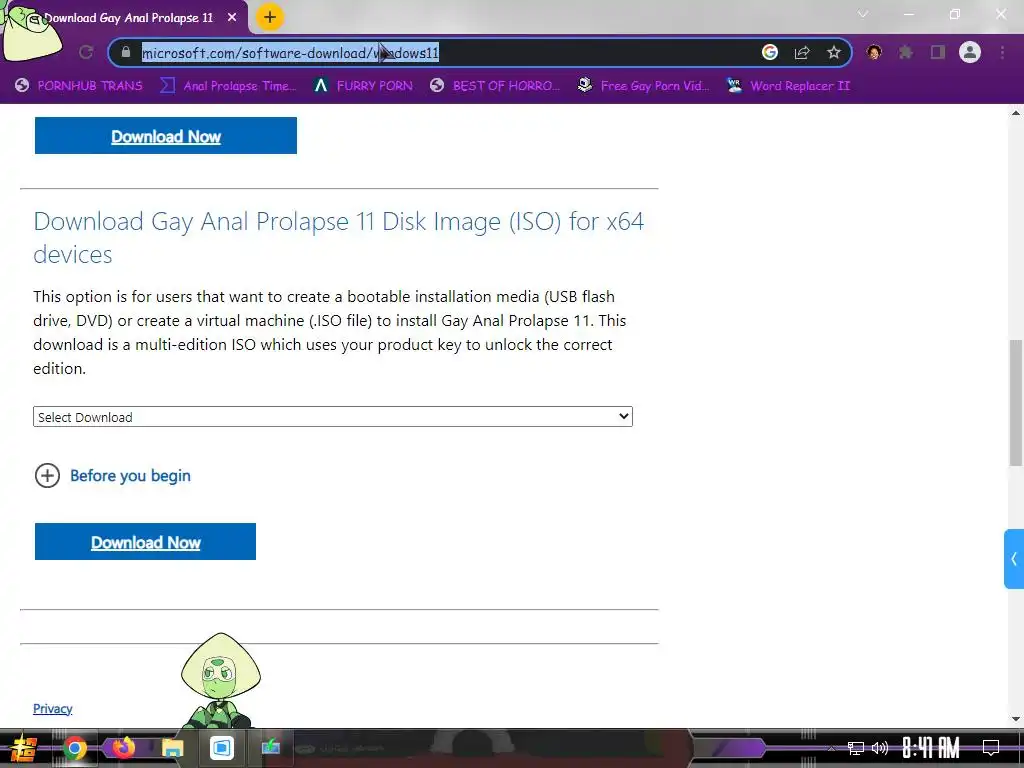Image resolution: width=1024 pixels, height=768 pixels.
Task: Open the volume tray icon
Action: pyautogui.click(x=880, y=748)
